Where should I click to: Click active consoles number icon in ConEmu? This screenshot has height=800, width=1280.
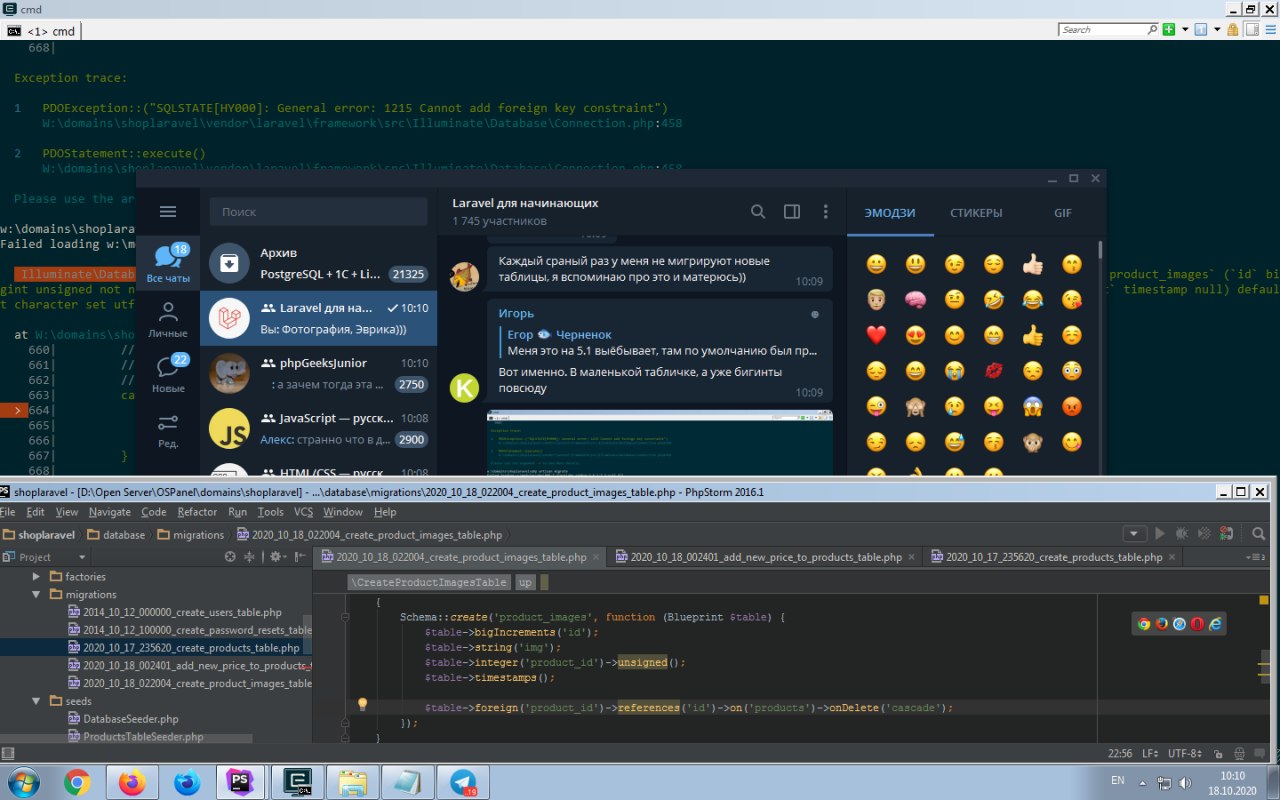(x=1200, y=30)
